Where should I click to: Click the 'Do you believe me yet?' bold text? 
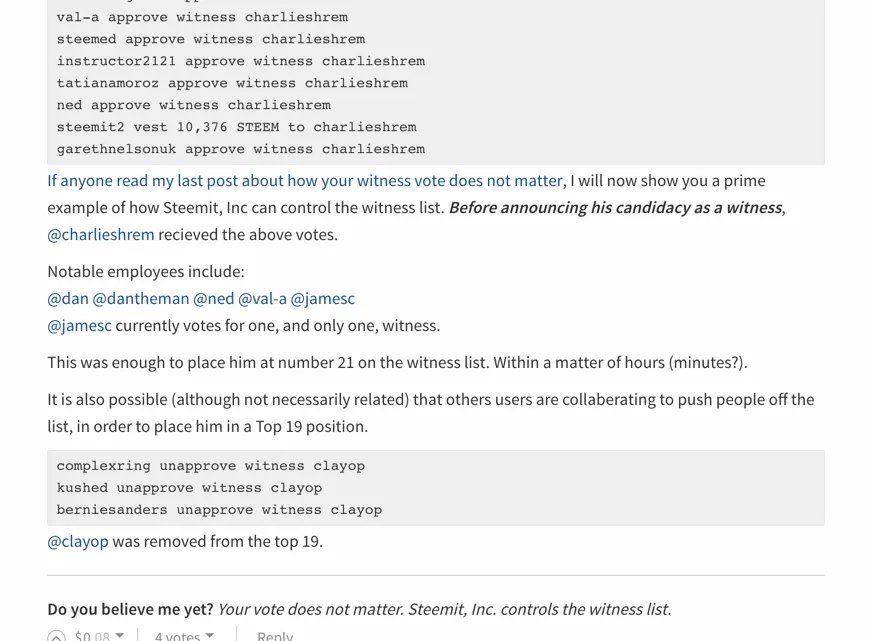130,609
